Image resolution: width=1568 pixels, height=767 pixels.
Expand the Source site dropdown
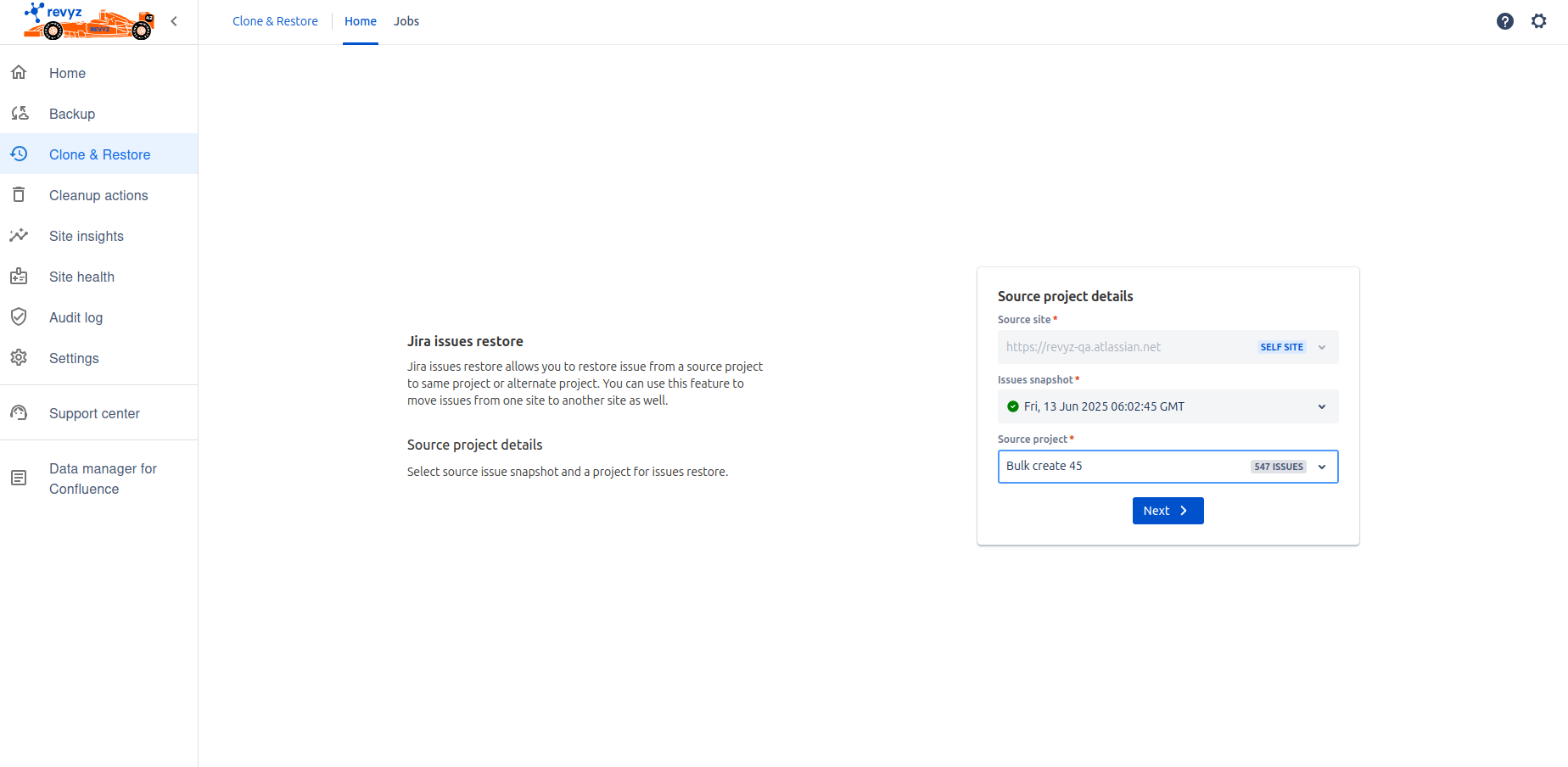point(1321,347)
